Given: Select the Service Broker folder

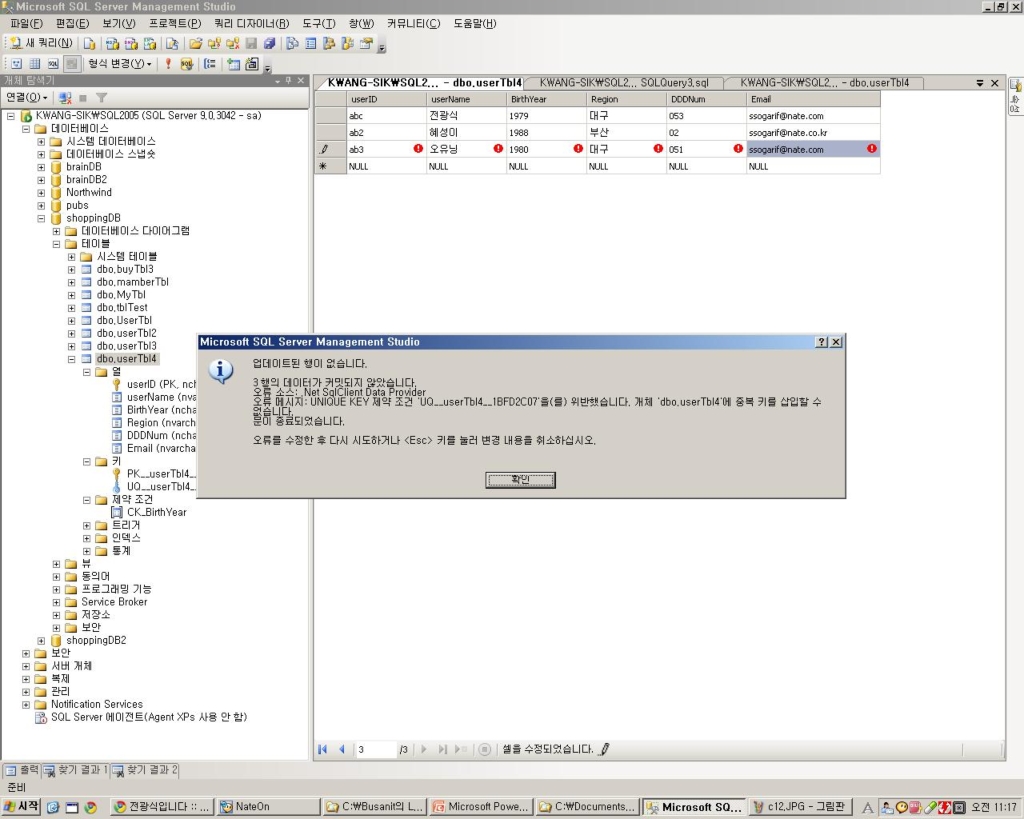Looking at the screenshot, I should pos(114,602).
